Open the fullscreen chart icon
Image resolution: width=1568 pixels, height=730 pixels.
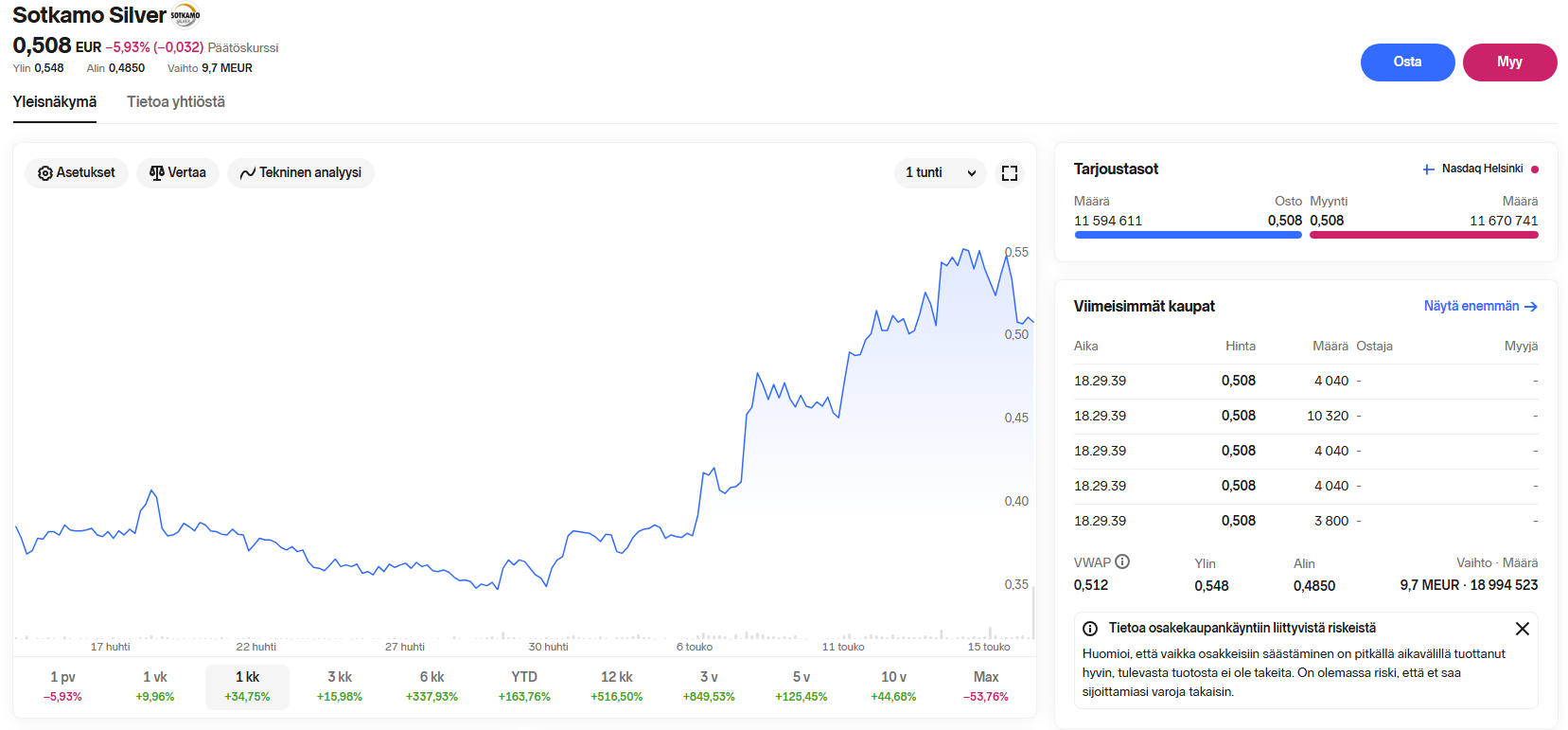click(x=1010, y=173)
